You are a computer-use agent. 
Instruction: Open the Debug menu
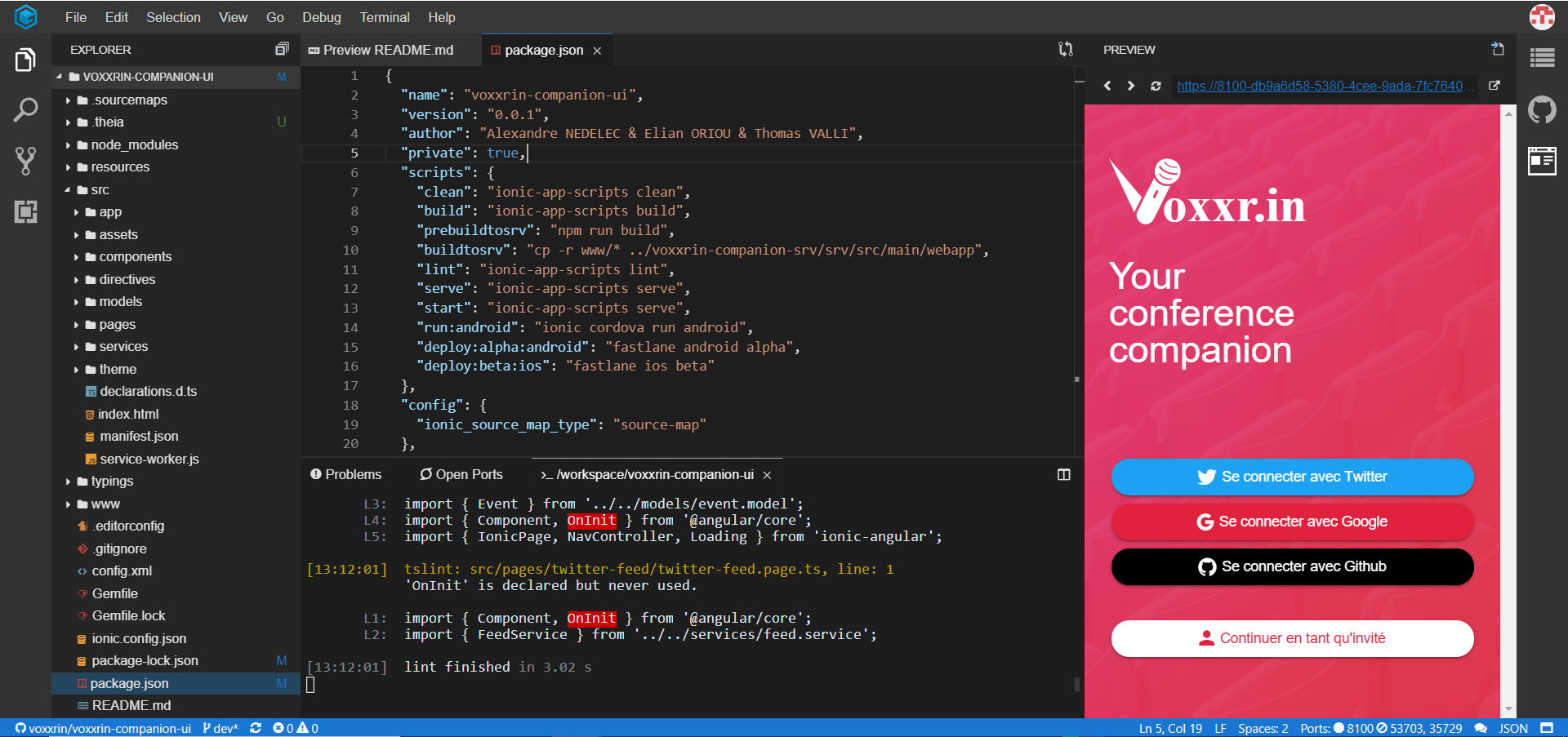pos(321,17)
